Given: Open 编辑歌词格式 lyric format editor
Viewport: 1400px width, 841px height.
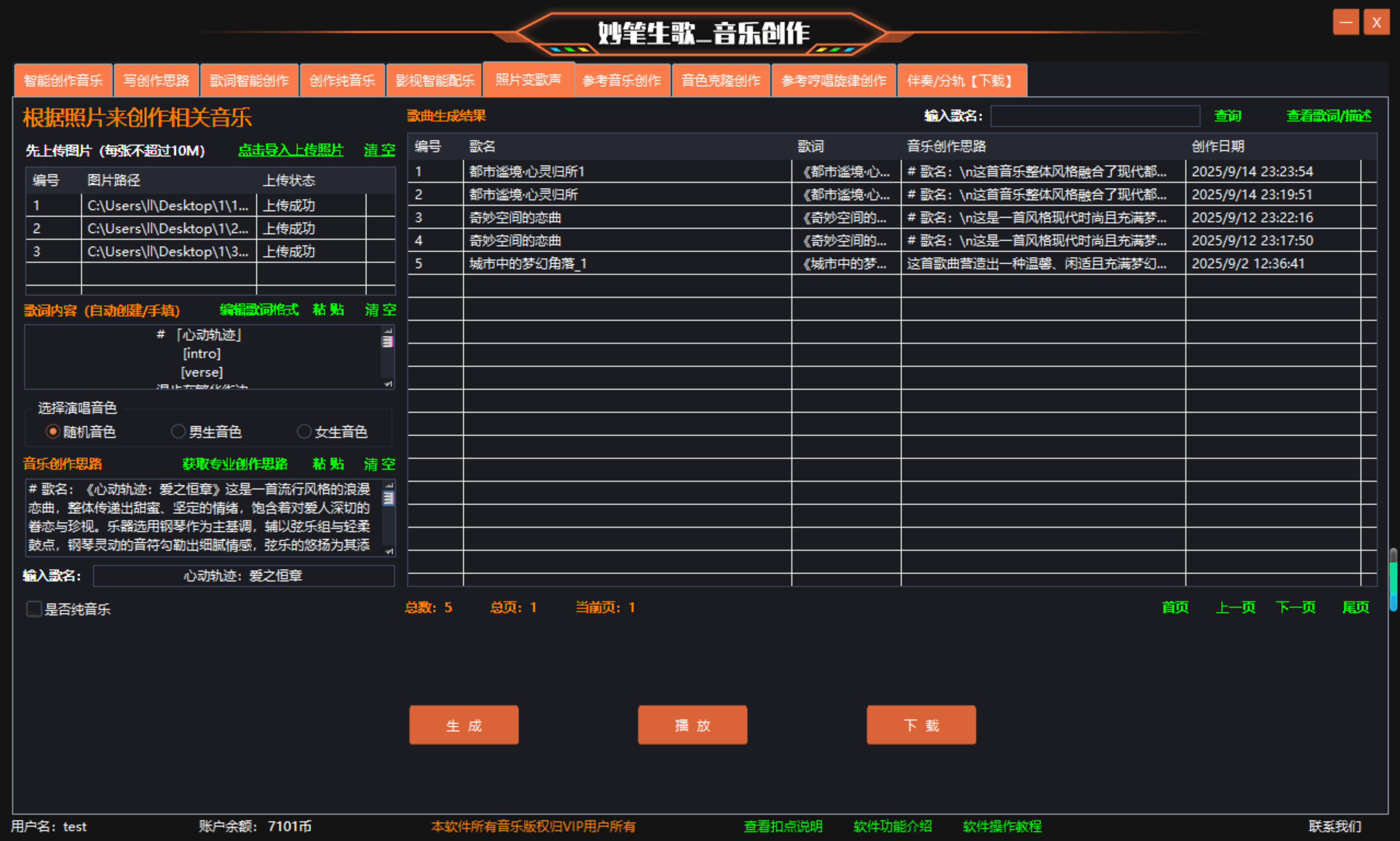Looking at the screenshot, I should (x=259, y=310).
